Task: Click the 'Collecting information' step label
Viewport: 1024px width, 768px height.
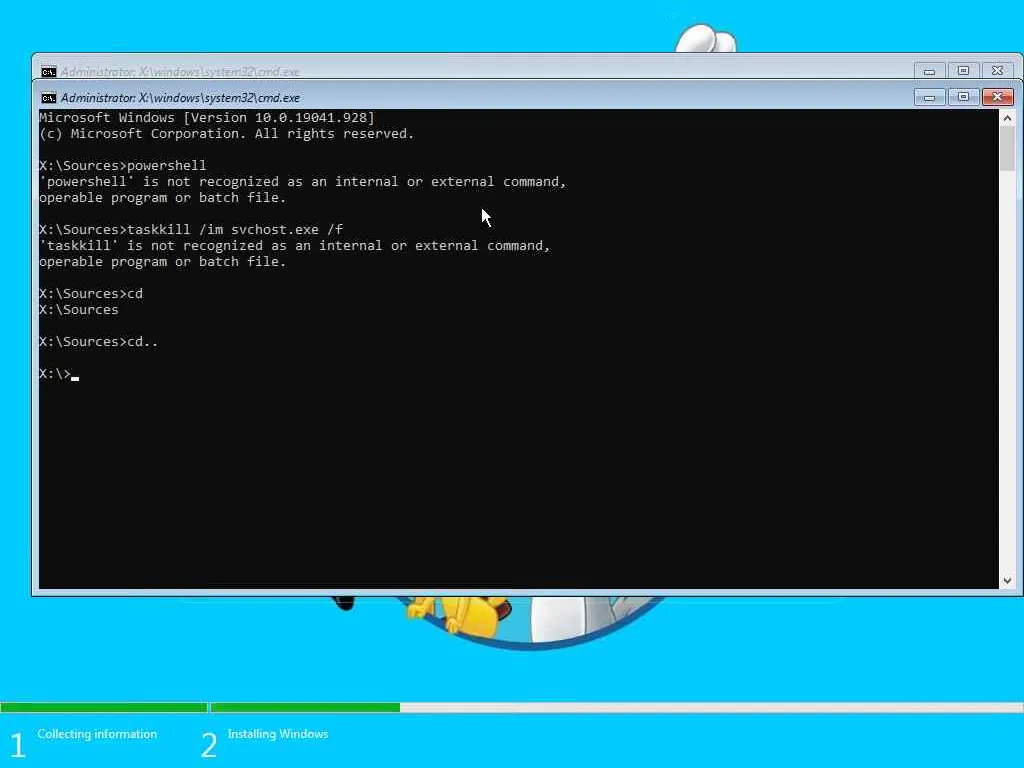Action: 97,734
